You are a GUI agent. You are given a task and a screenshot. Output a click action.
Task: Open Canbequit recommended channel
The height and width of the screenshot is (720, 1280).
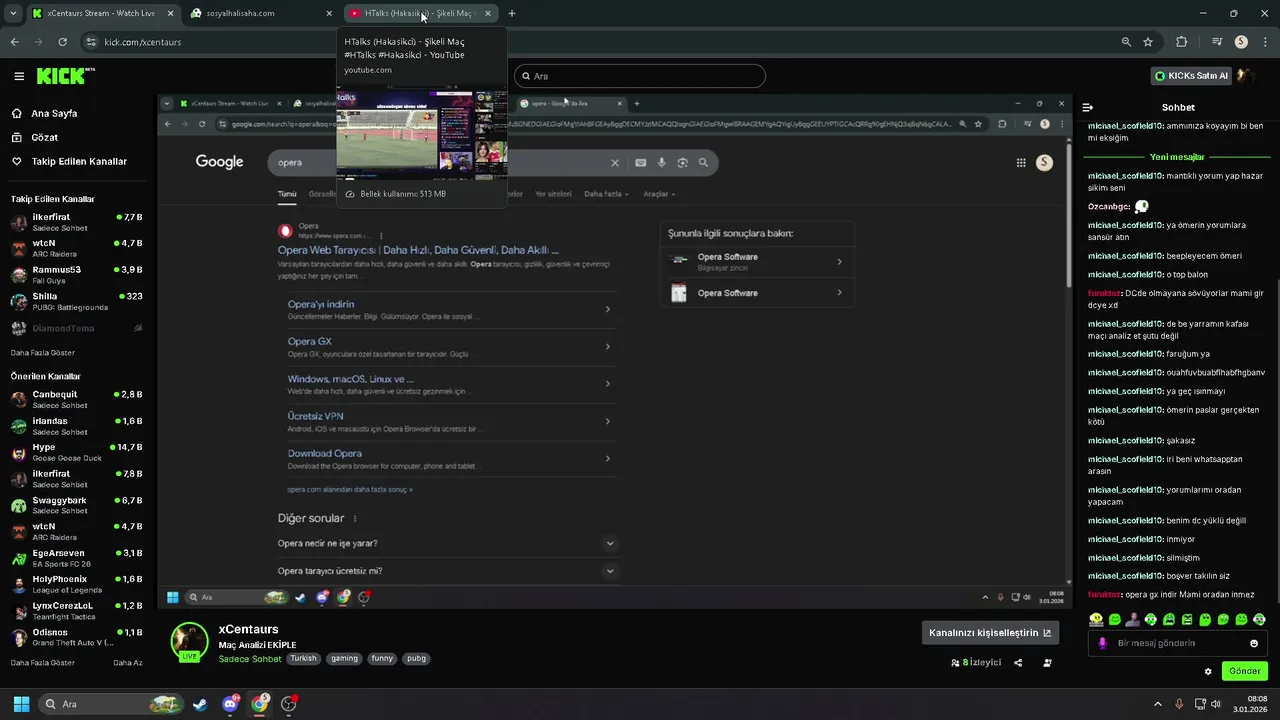tap(77, 399)
